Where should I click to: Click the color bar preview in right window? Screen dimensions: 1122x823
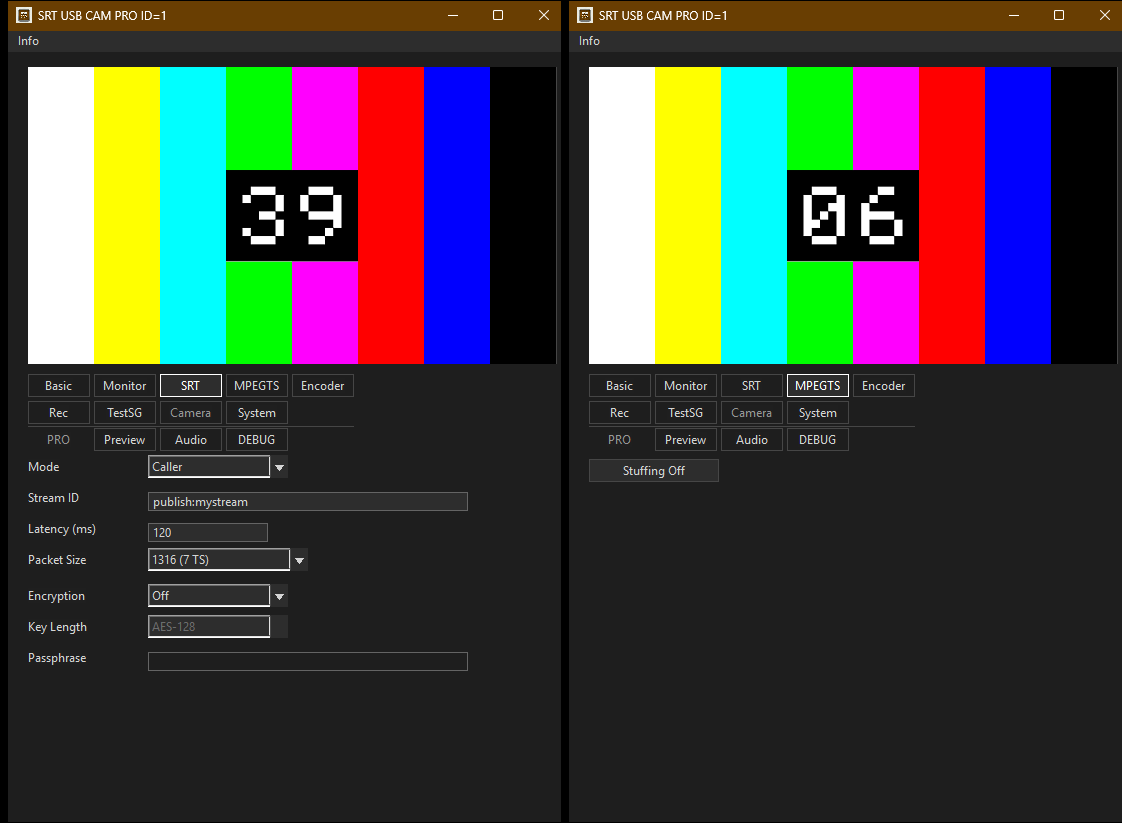tap(853, 215)
